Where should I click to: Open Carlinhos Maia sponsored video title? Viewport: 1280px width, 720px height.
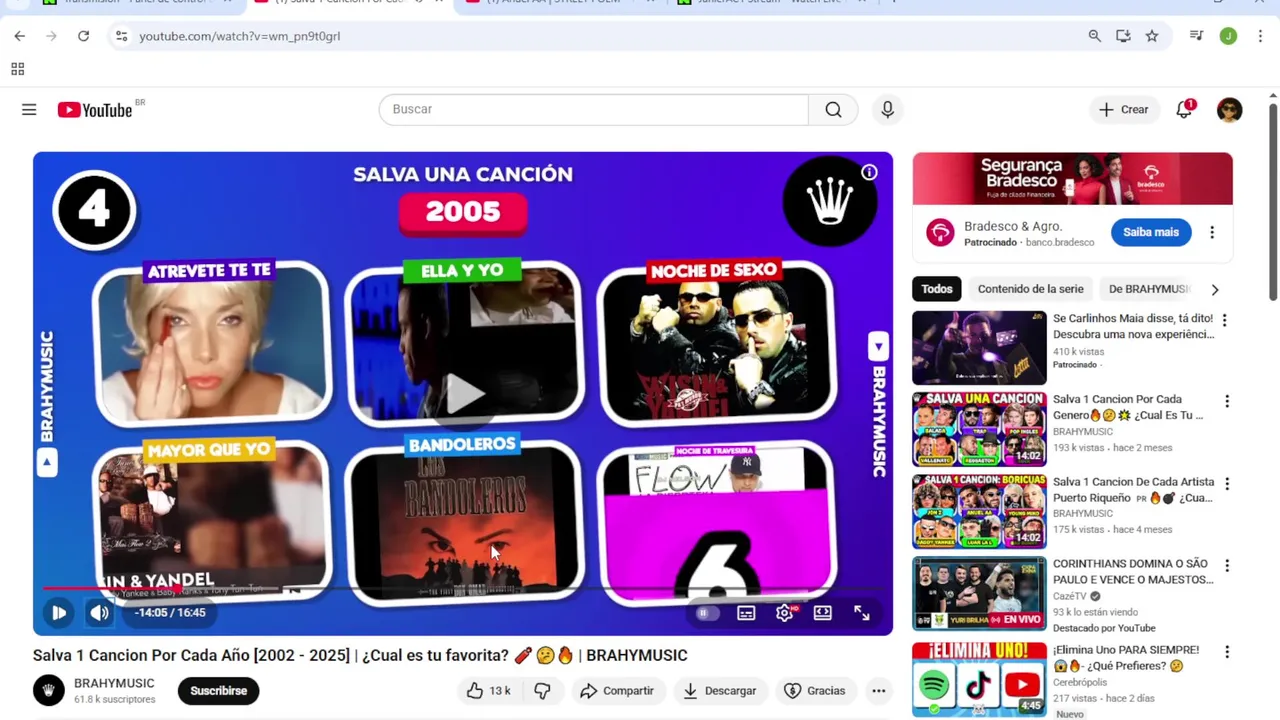(x=1133, y=327)
